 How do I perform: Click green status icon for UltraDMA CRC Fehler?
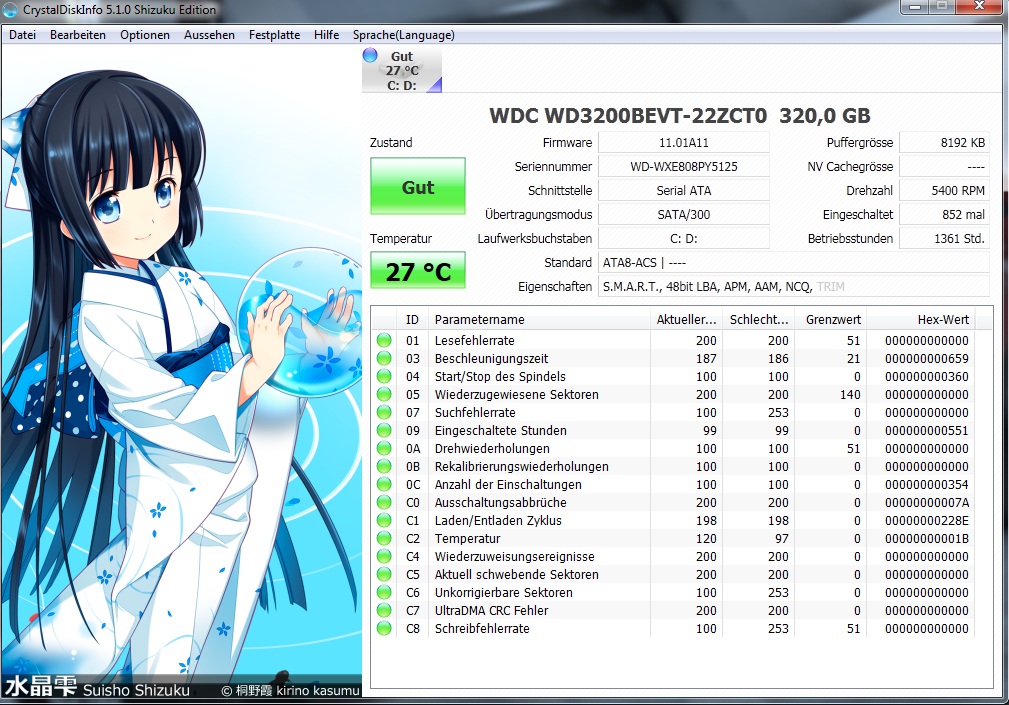384,610
